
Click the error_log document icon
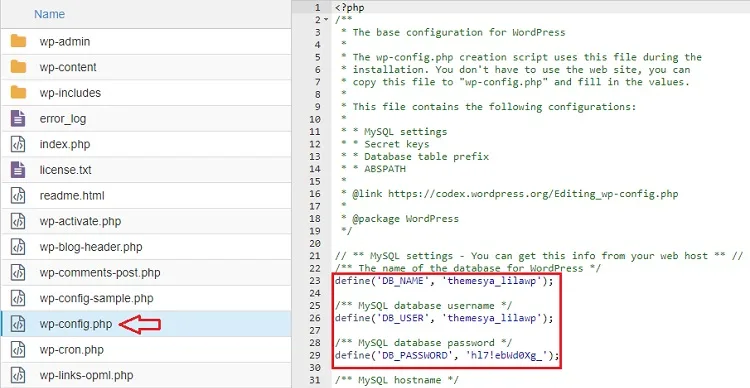pyautogui.click(x=18, y=118)
